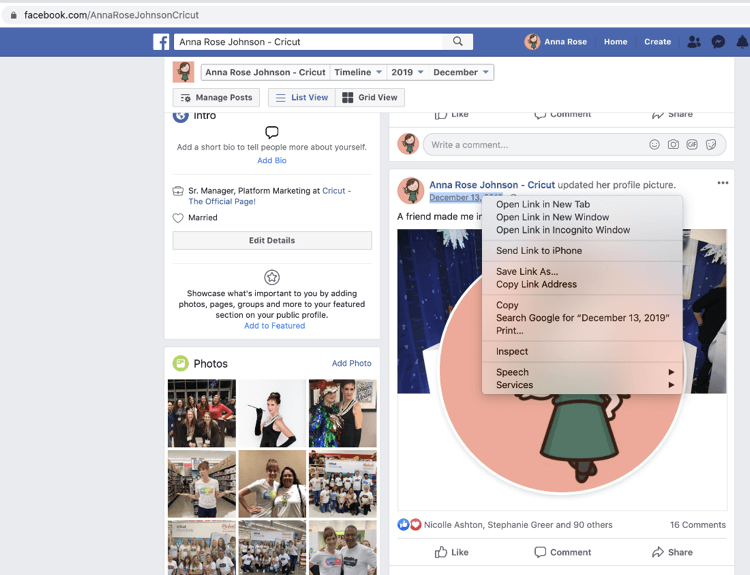
Task: Like the profile picture post
Action: [452, 552]
